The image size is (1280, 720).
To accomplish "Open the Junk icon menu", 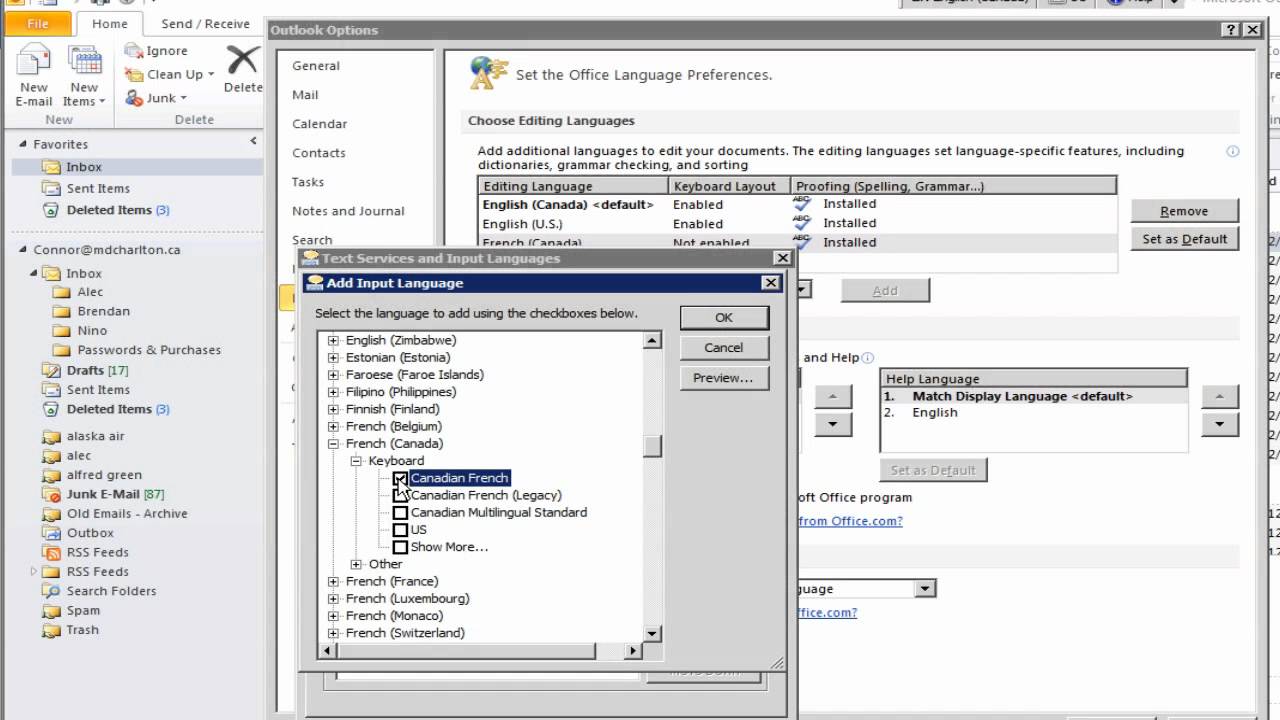I will (134, 98).
